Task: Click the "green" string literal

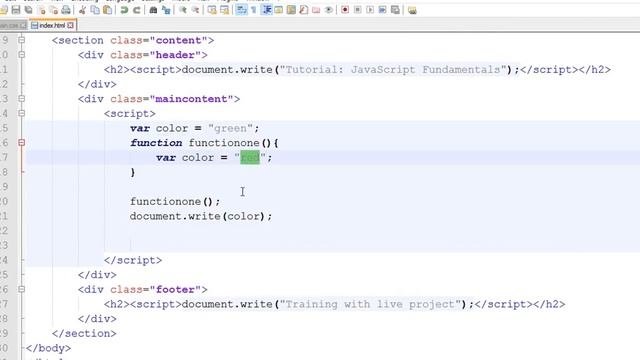Action: point(230,128)
